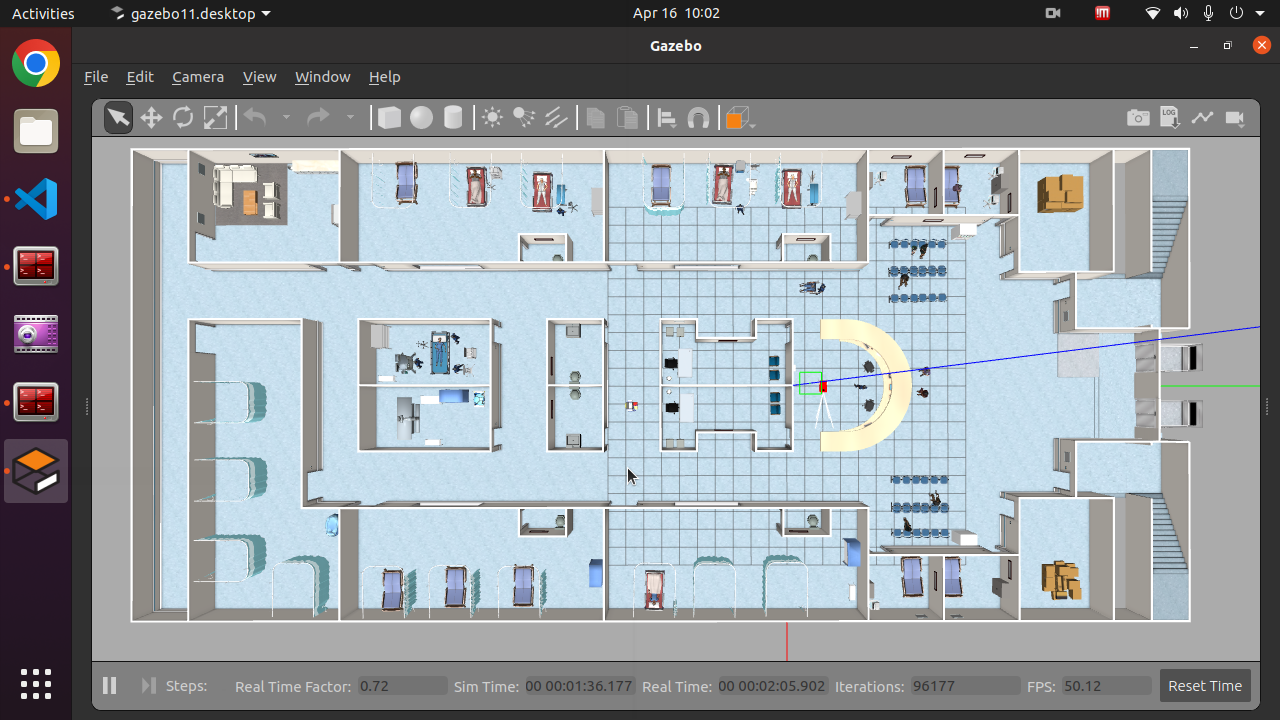Click the FPS value field
Screen dimensions: 1280x720
click(1107, 686)
